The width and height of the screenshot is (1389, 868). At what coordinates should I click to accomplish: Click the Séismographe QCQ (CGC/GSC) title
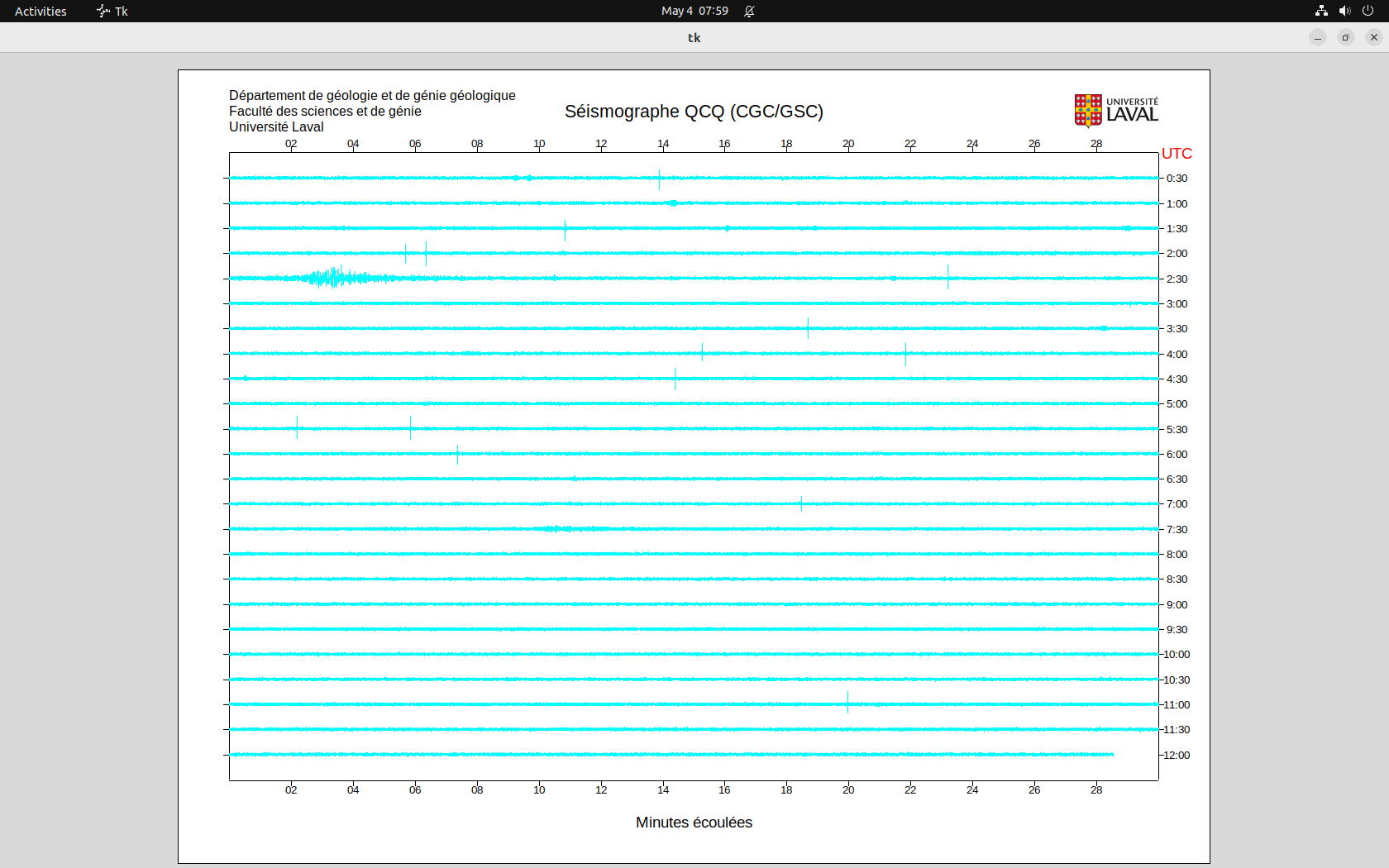(x=694, y=112)
